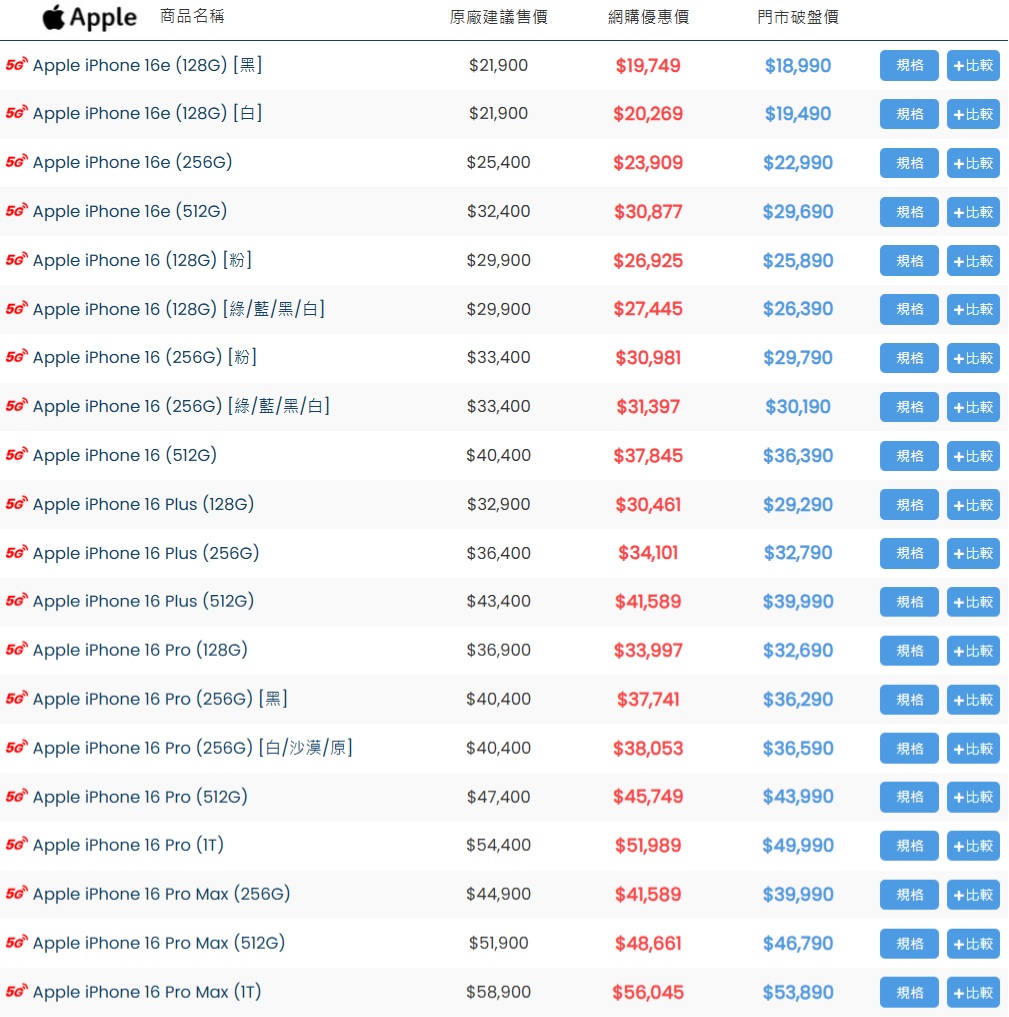Open the Apple iPhone 16 Pro (1T) product link
Screen dimensions: 1009x1017
click(128, 845)
